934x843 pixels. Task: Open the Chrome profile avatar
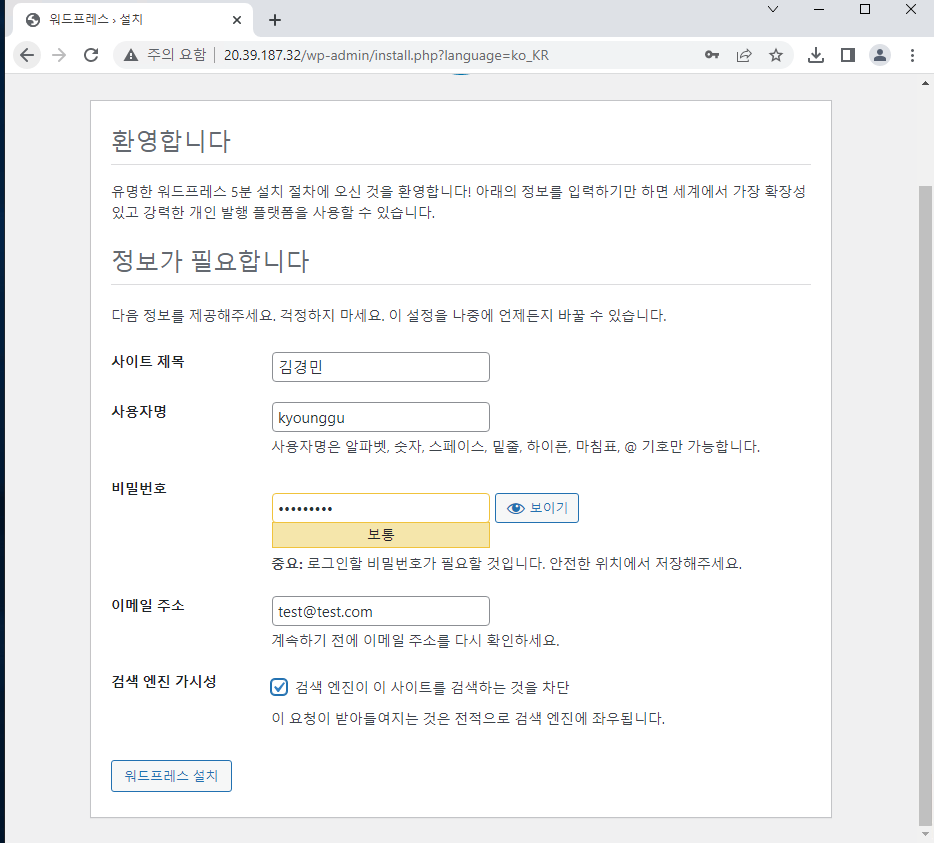[880, 55]
